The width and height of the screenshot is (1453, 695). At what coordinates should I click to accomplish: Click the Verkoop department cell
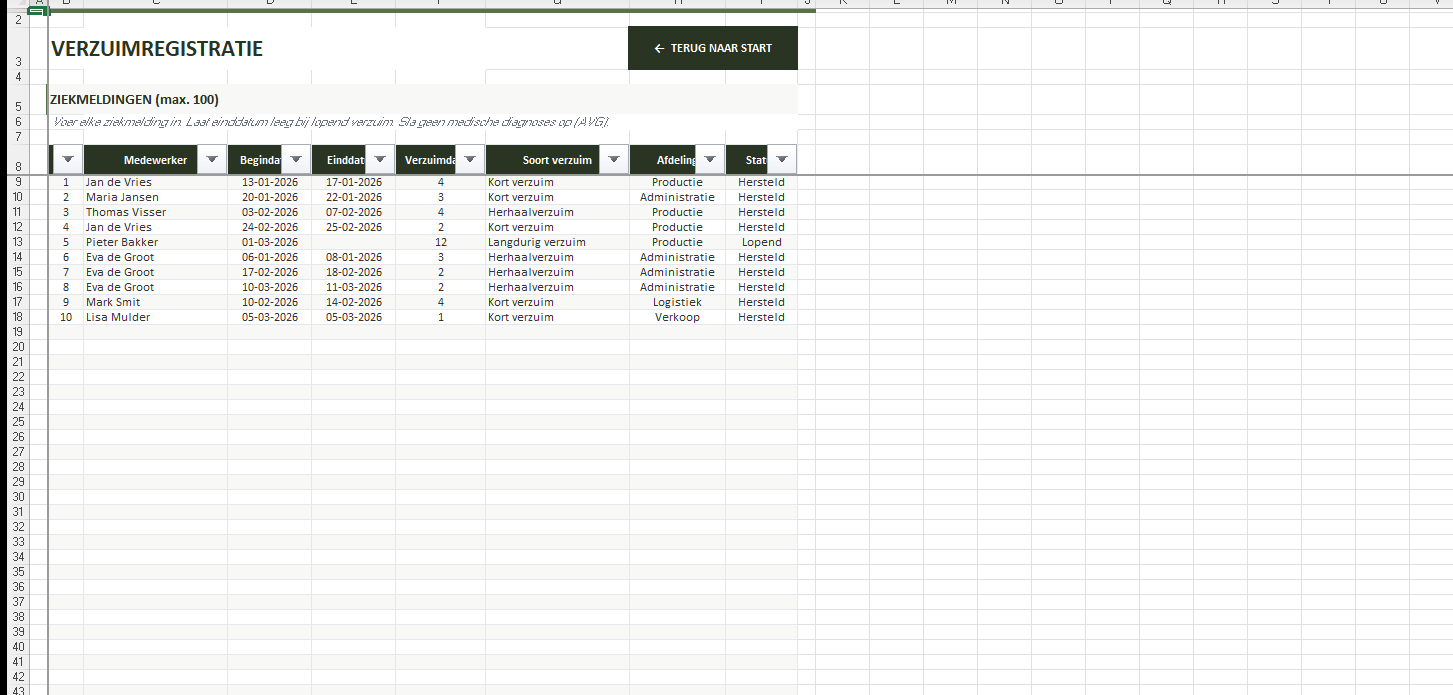click(677, 317)
